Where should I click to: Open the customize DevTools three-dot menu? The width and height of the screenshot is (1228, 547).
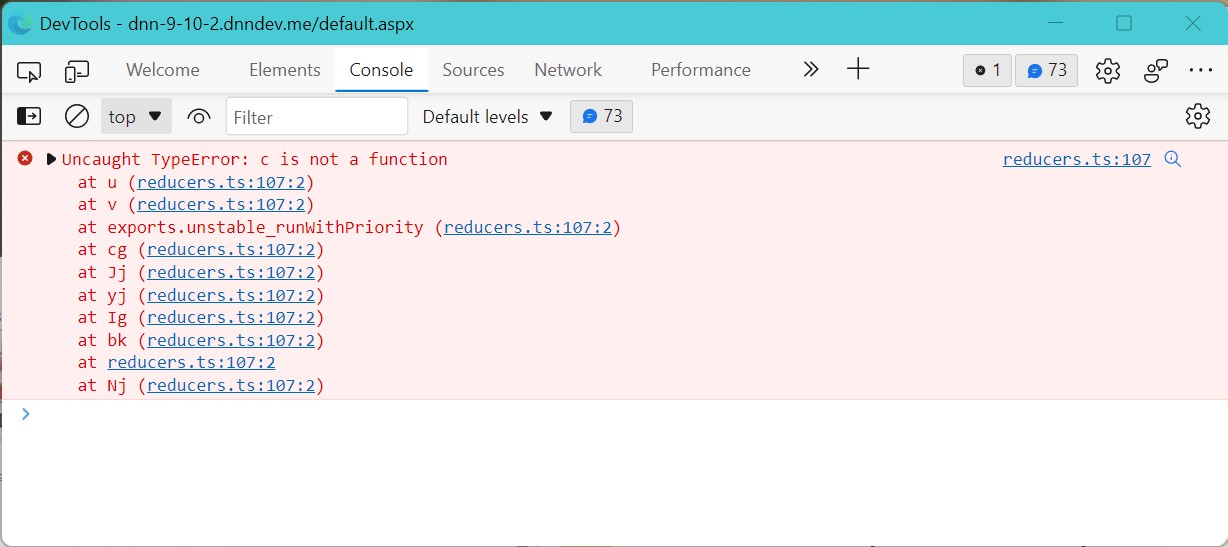point(1201,70)
